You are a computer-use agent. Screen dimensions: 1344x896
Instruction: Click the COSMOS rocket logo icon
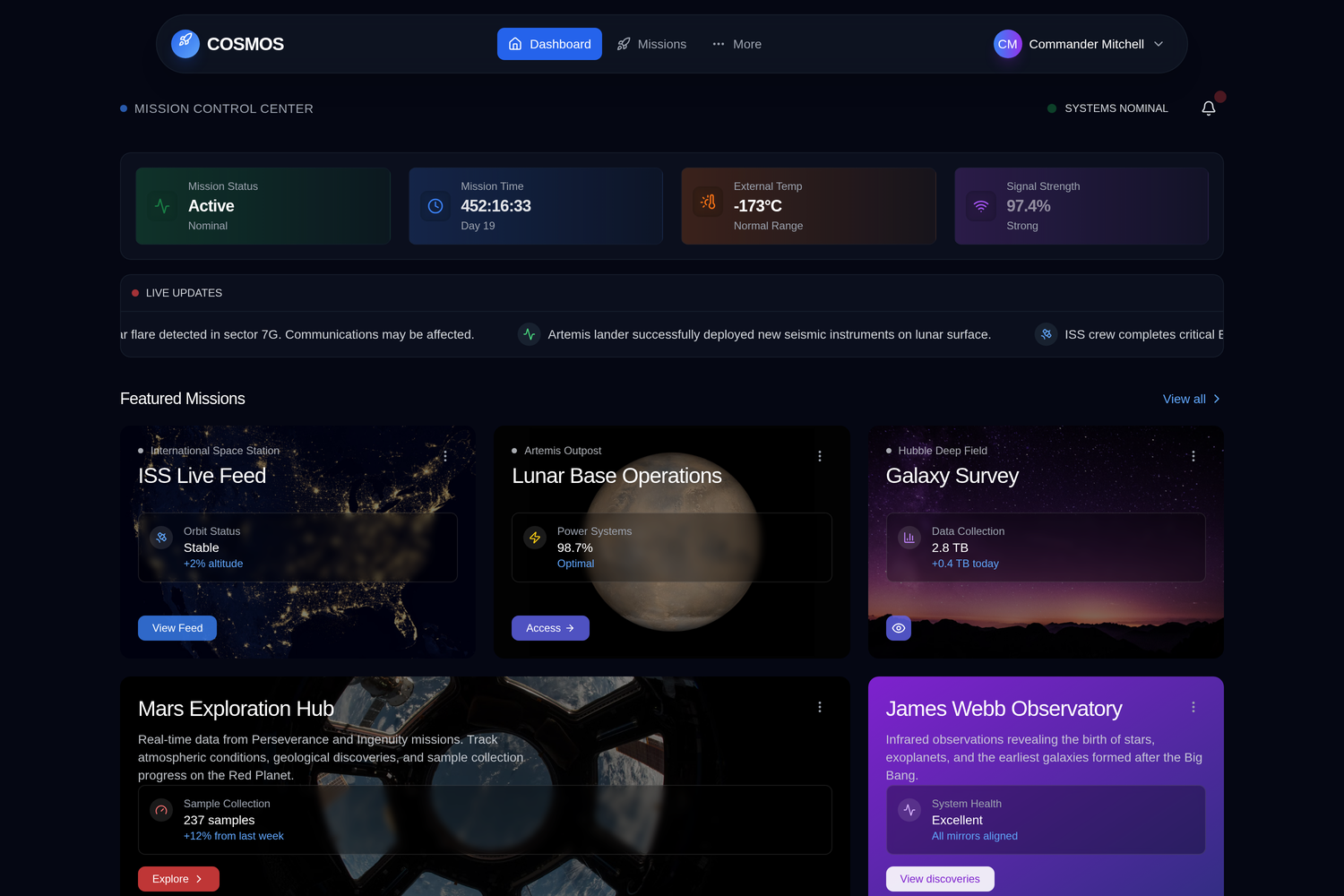(x=185, y=43)
